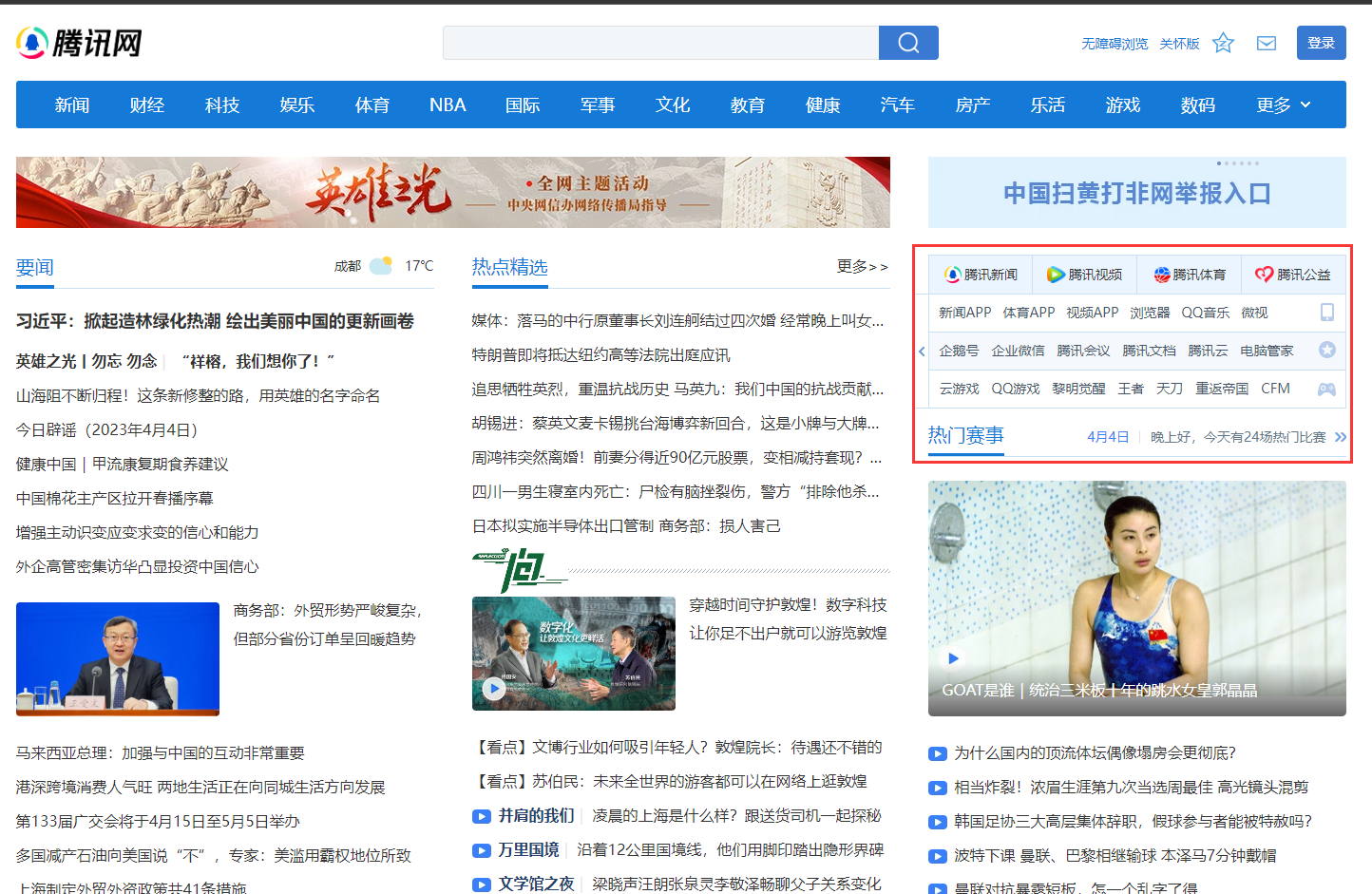The width and height of the screenshot is (1372, 894).
Task: Click the 腾讯公益 heart icon tab
Action: (x=1293, y=275)
